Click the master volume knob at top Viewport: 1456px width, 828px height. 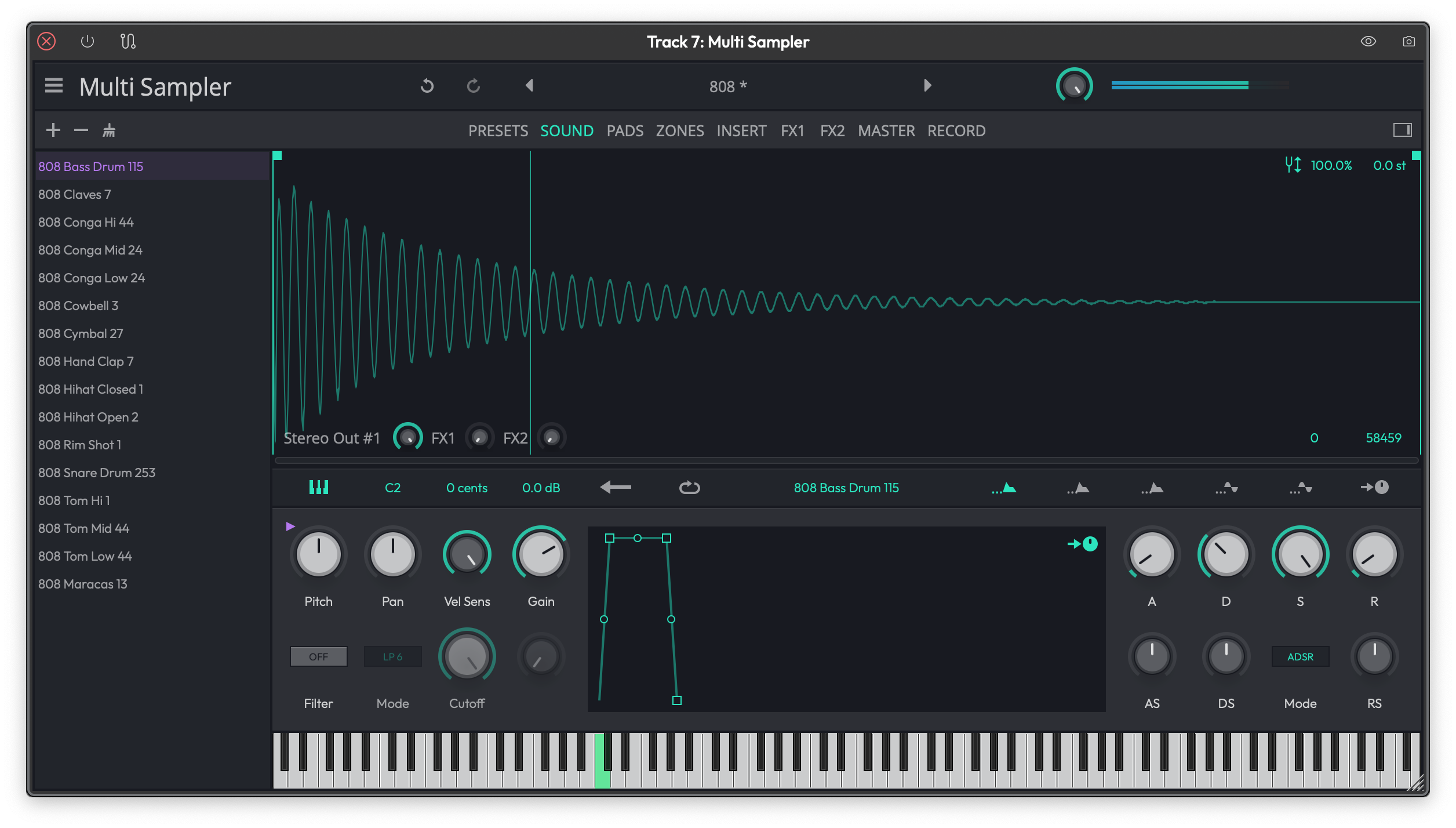point(1074,86)
